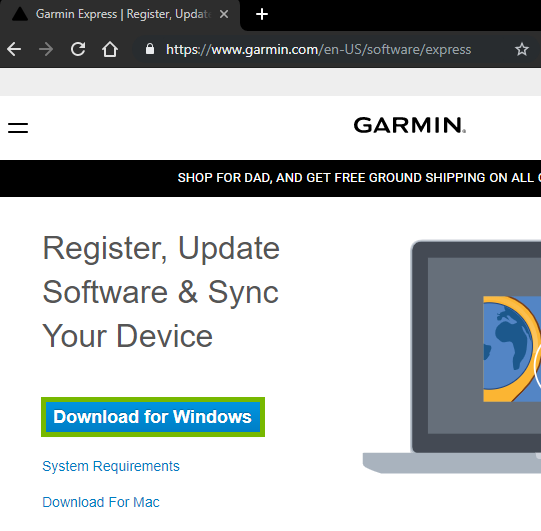
Task: Open Download For Mac link
Action: coord(101,502)
